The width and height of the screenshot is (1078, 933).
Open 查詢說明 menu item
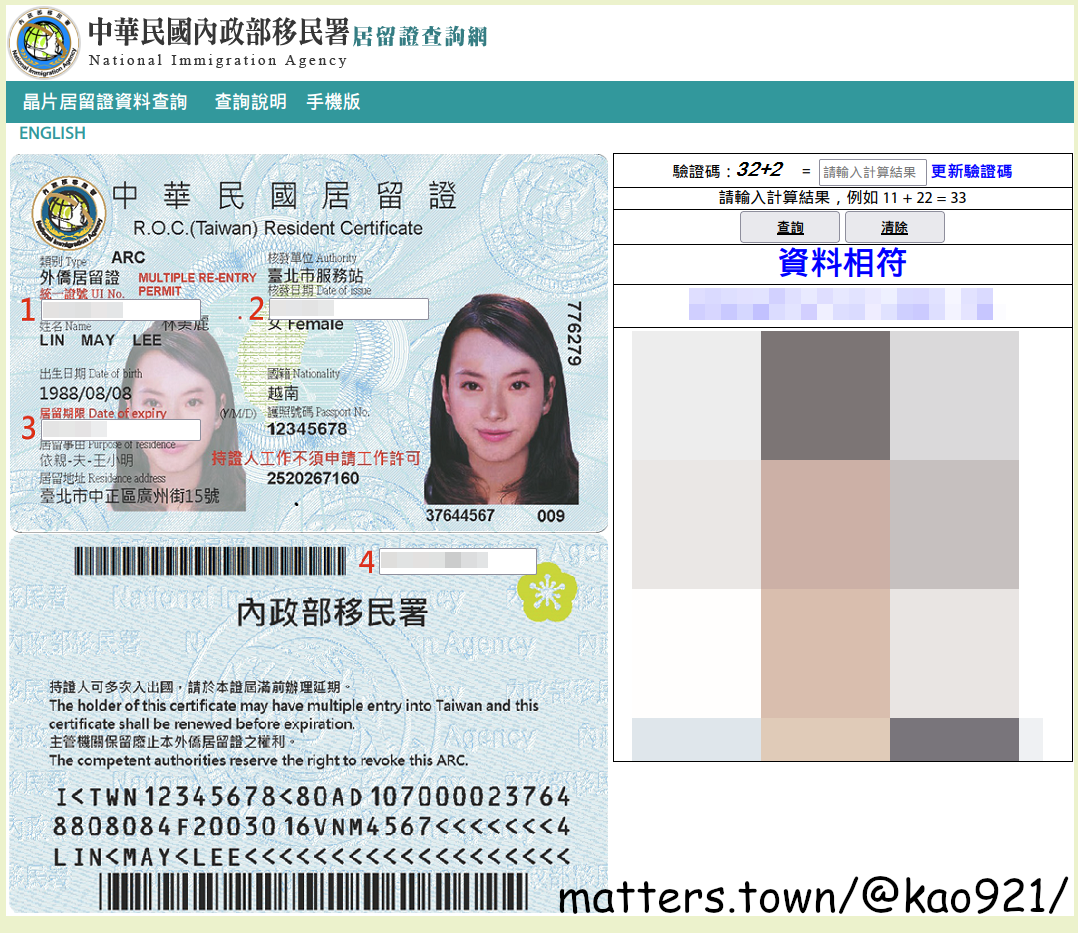[250, 102]
